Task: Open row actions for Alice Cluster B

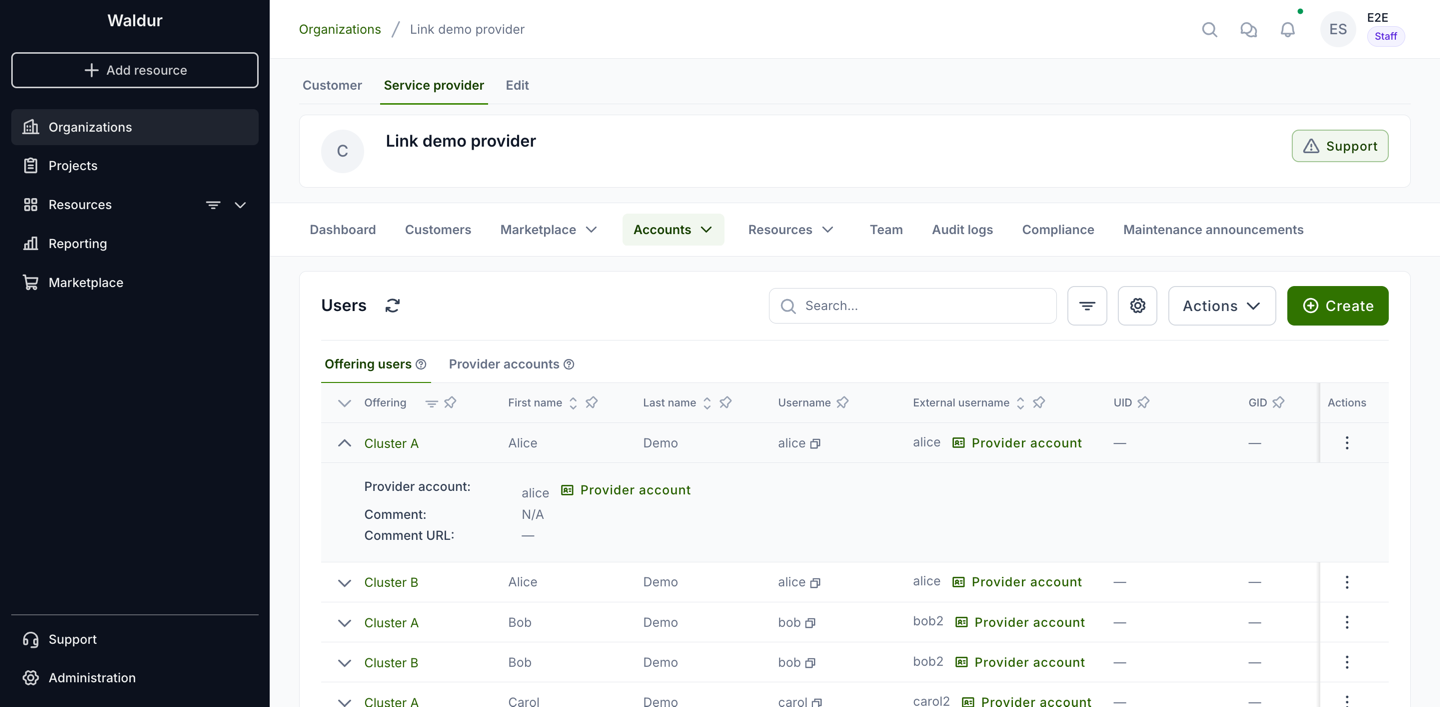Action: pos(1347,582)
